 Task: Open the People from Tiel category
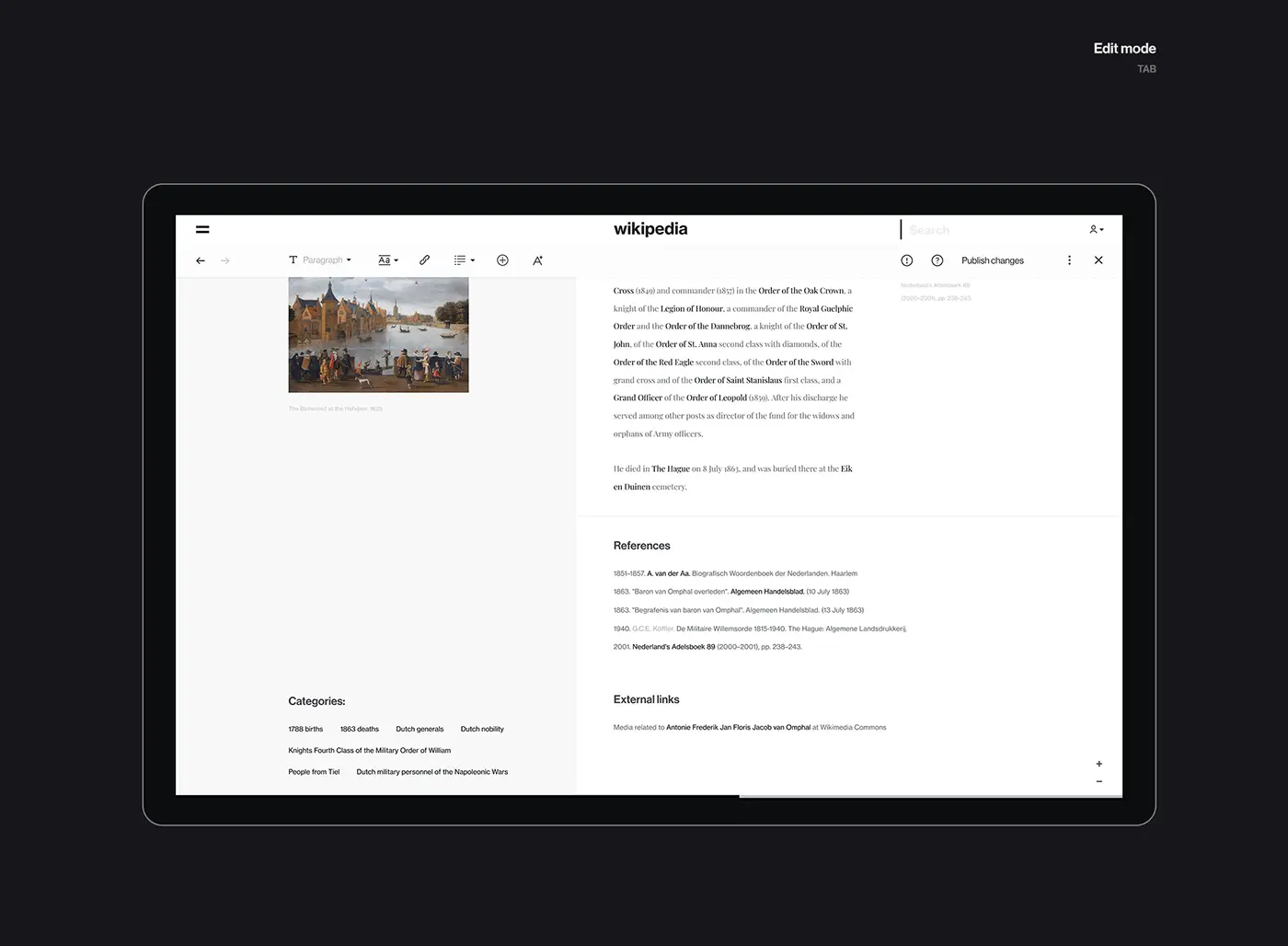click(x=314, y=772)
